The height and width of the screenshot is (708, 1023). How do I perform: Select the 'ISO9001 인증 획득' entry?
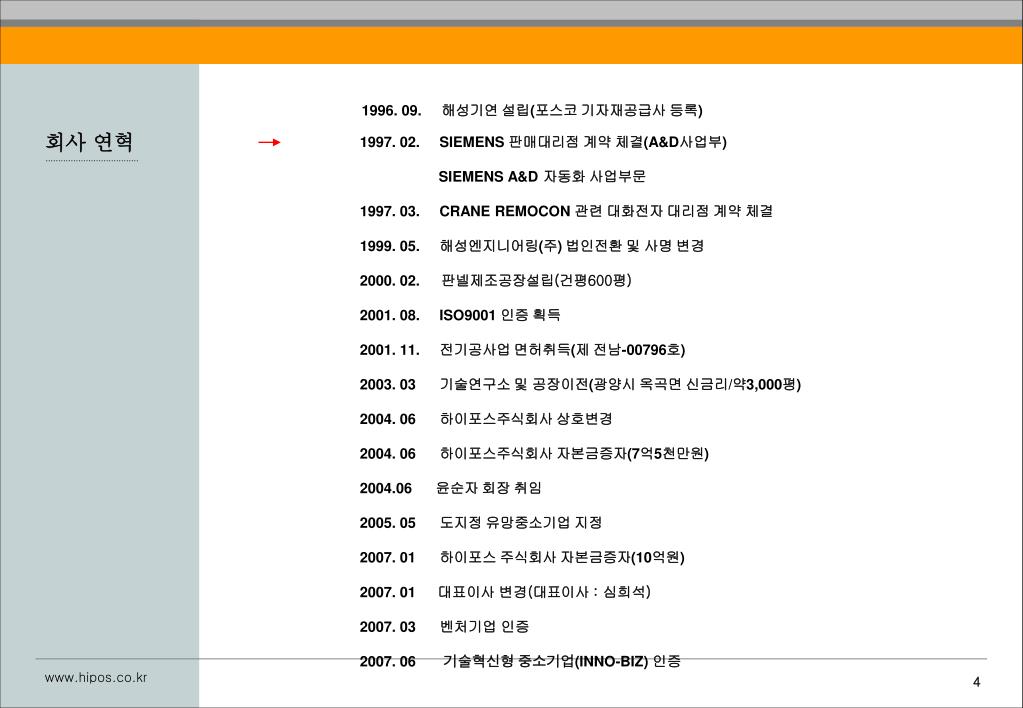[x=500, y=315]
